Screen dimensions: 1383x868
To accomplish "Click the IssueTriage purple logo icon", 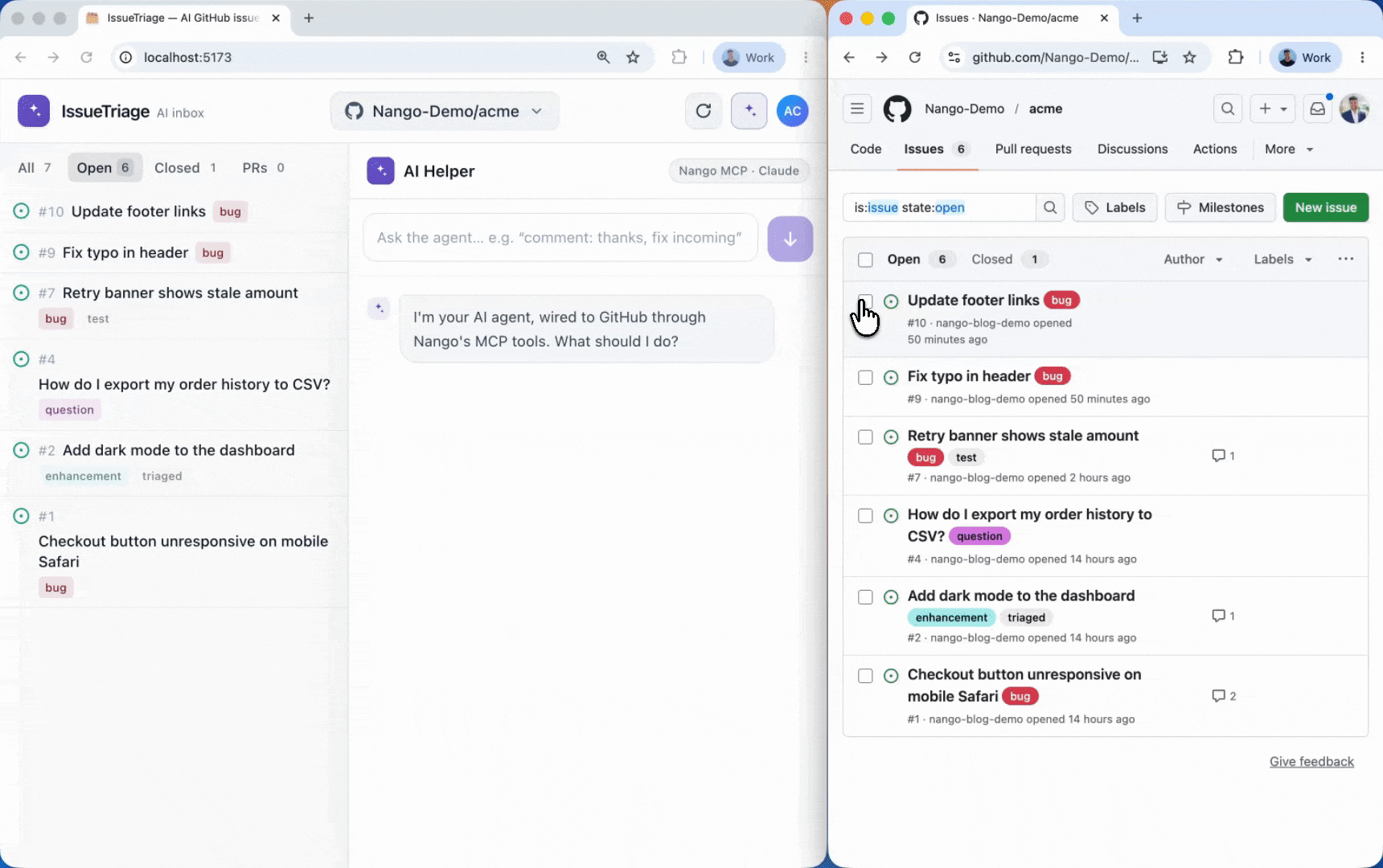I will (x=34, y=111).
